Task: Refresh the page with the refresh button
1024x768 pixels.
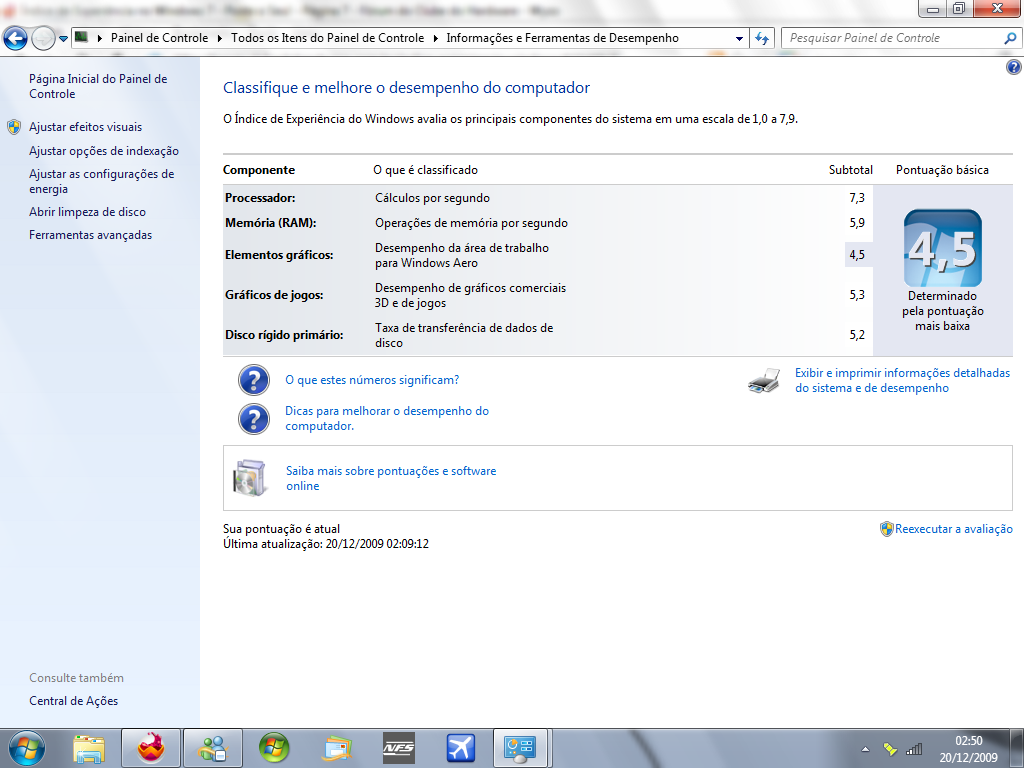Action: click(x=761, y=39)
